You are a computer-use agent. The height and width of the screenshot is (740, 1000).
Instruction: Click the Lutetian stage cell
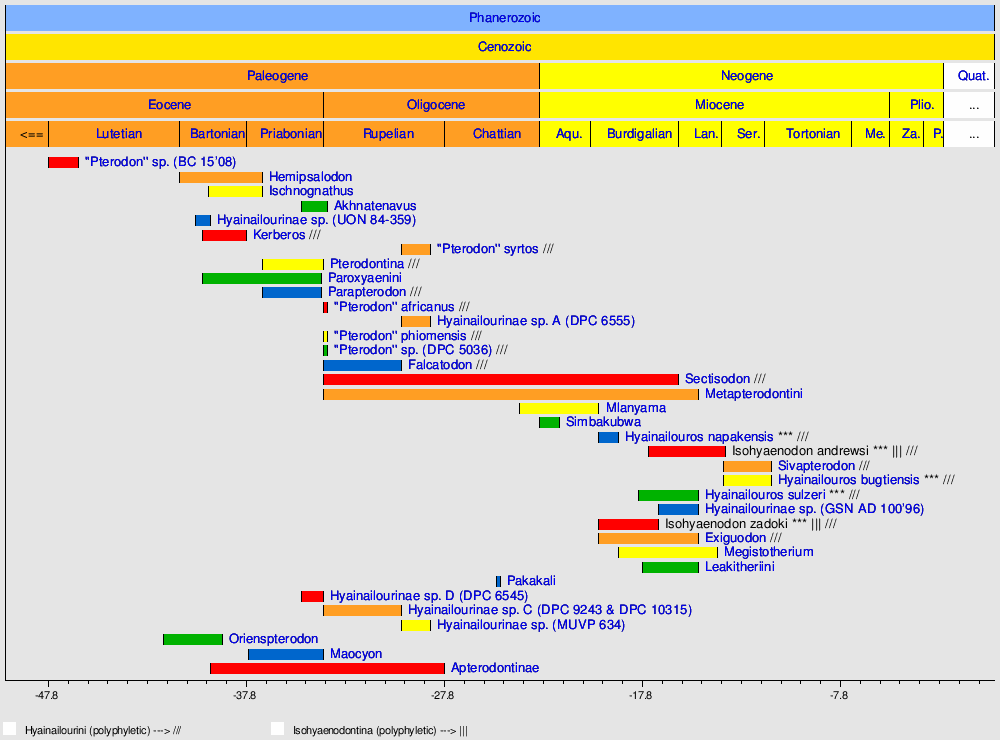(x=119, y=134)
